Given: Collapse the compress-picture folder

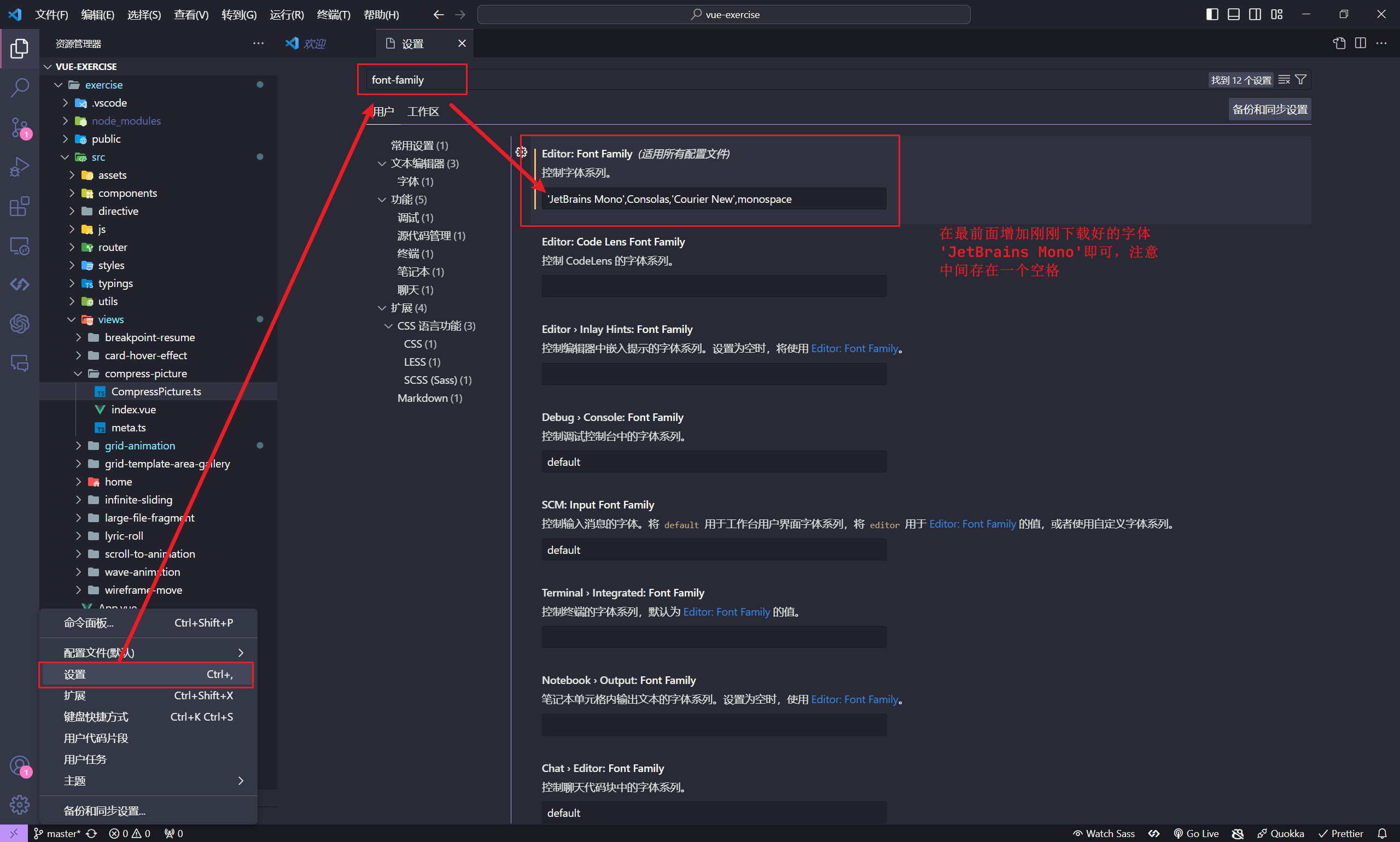Looking at the screenshot, I should click(78, 374).
